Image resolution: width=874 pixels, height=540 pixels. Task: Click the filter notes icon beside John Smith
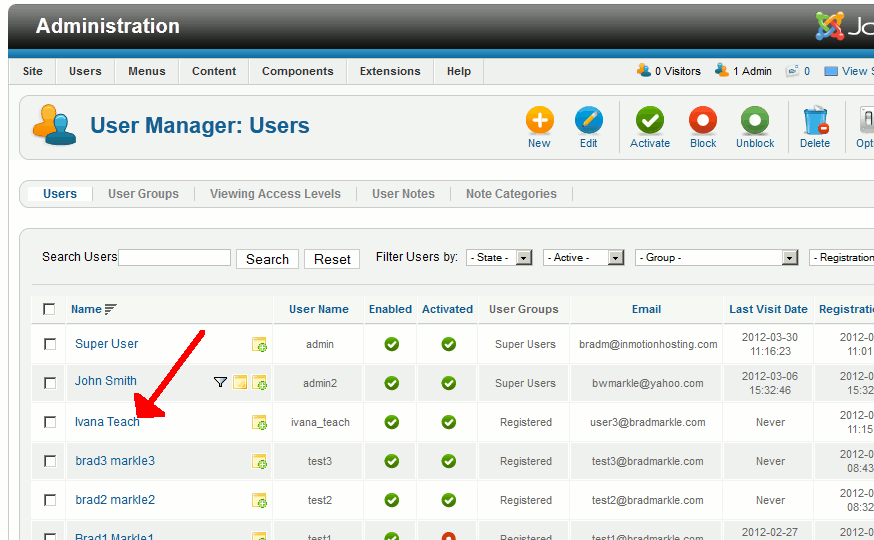(221, 382)
